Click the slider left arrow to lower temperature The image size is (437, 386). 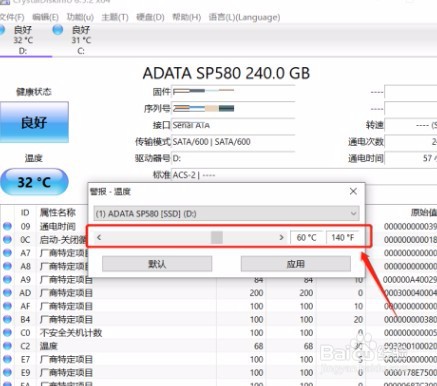(x=99, y=237)
